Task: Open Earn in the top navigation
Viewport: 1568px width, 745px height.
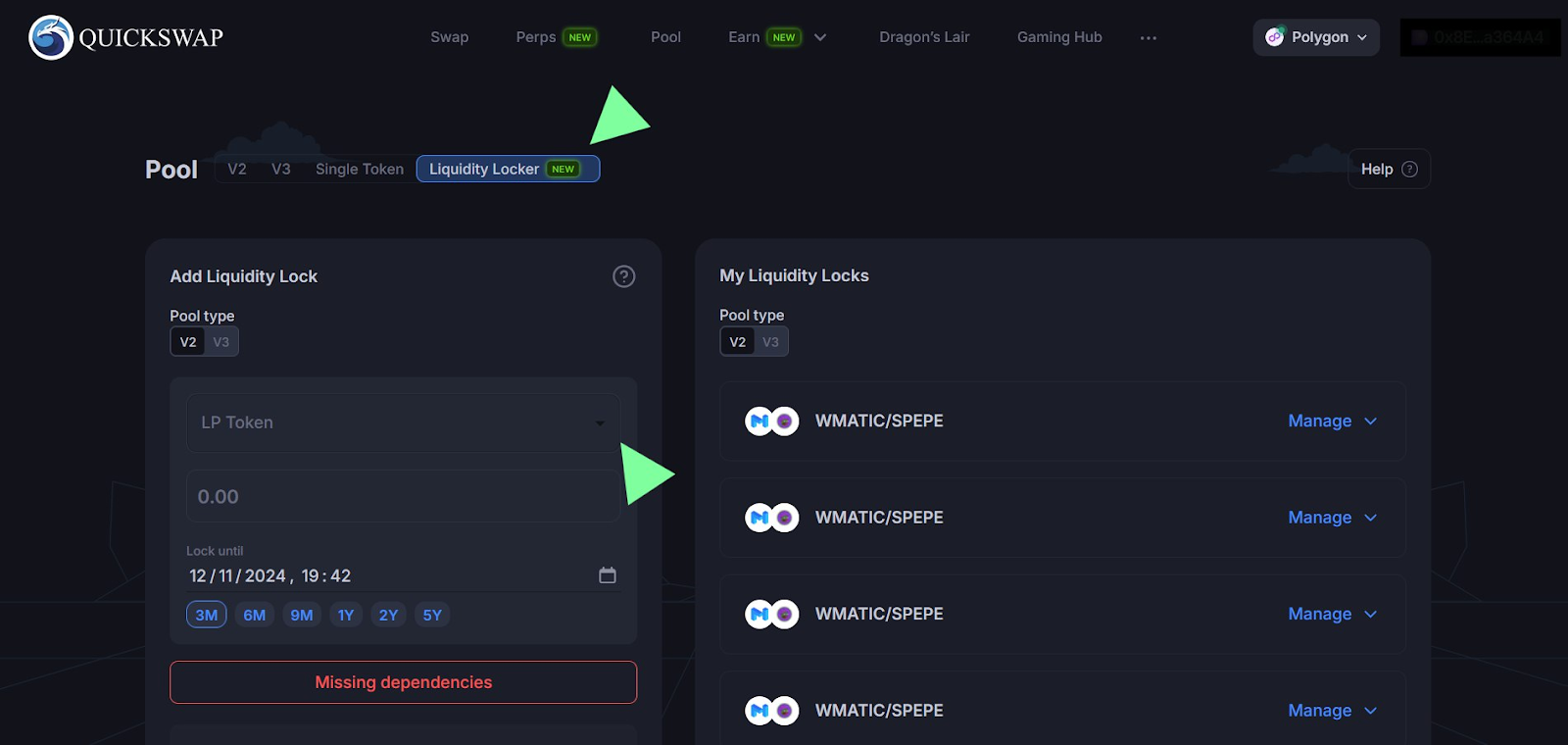Action: (744, 37)
